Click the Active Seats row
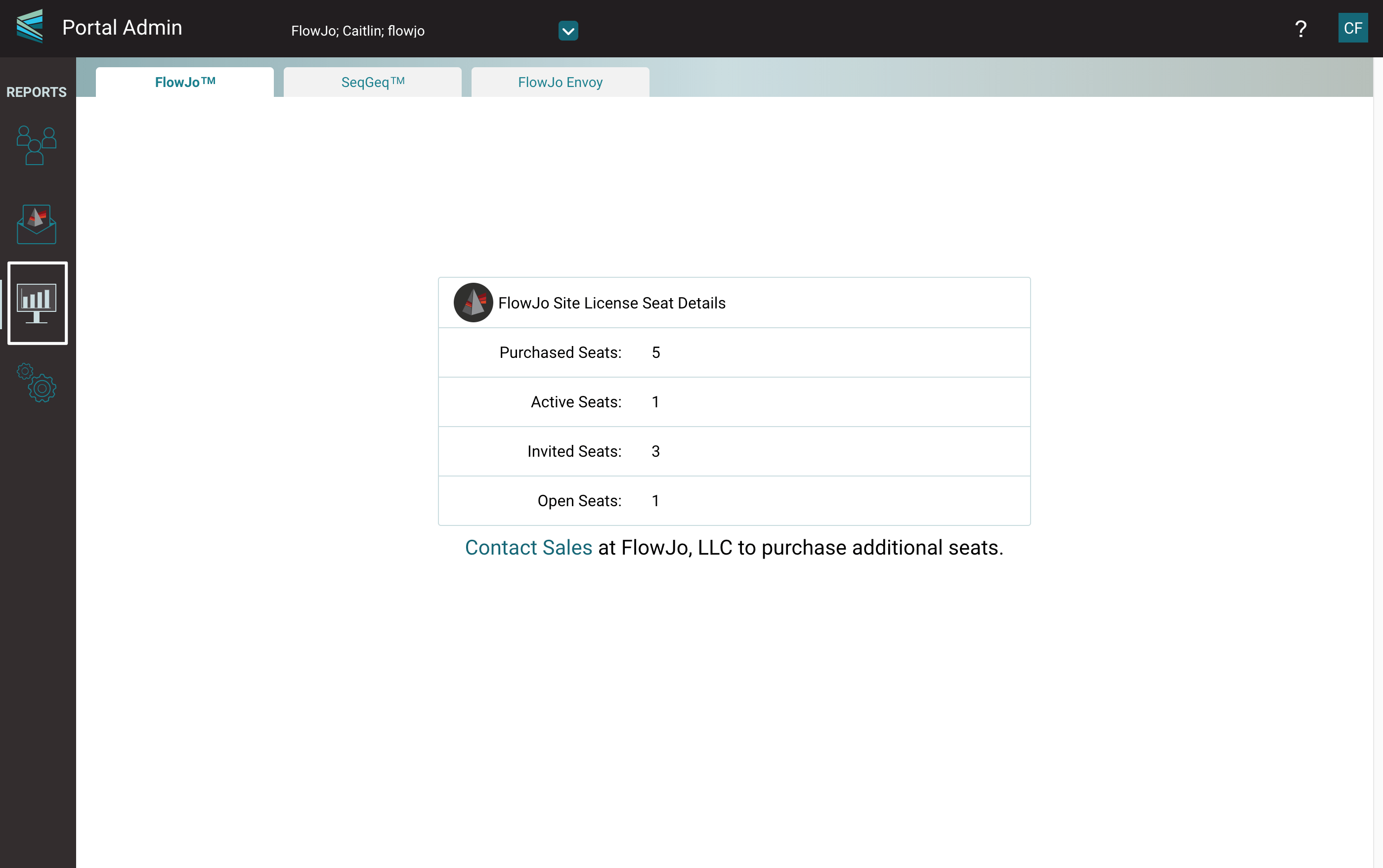The image size is (1383, 868). pyautogui.click(x=734, y=402)
